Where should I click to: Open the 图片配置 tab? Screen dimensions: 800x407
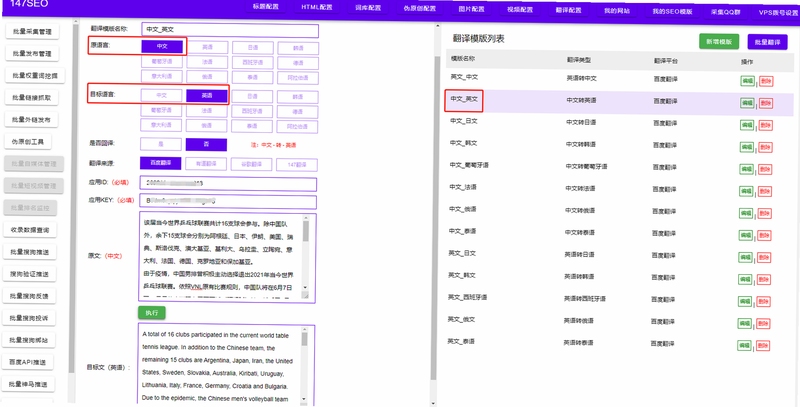[x=471, y=9]
